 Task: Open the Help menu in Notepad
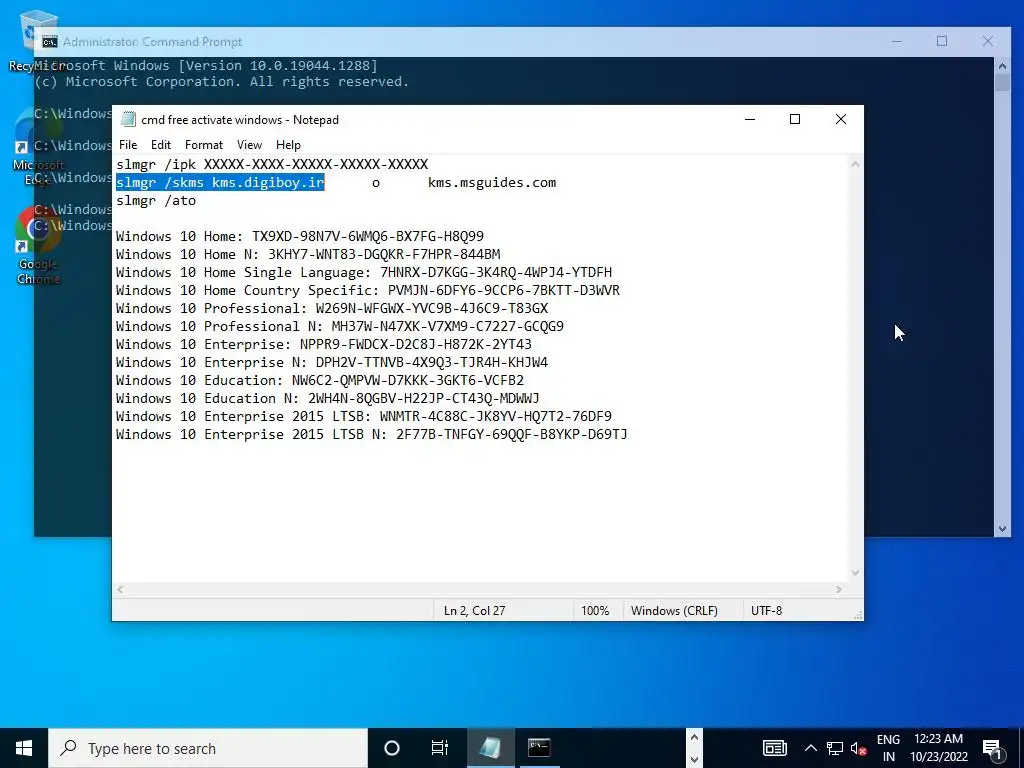(x=288, y=145)
